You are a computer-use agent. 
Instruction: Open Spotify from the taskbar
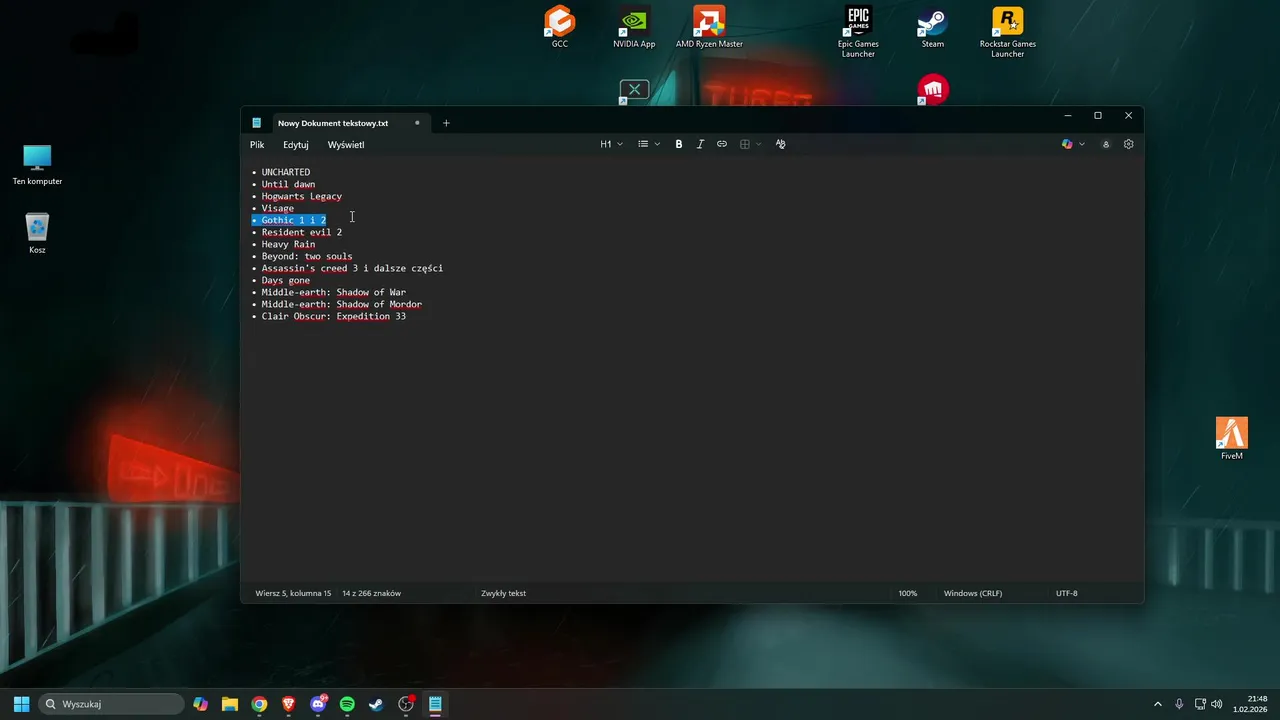(347, 704)
